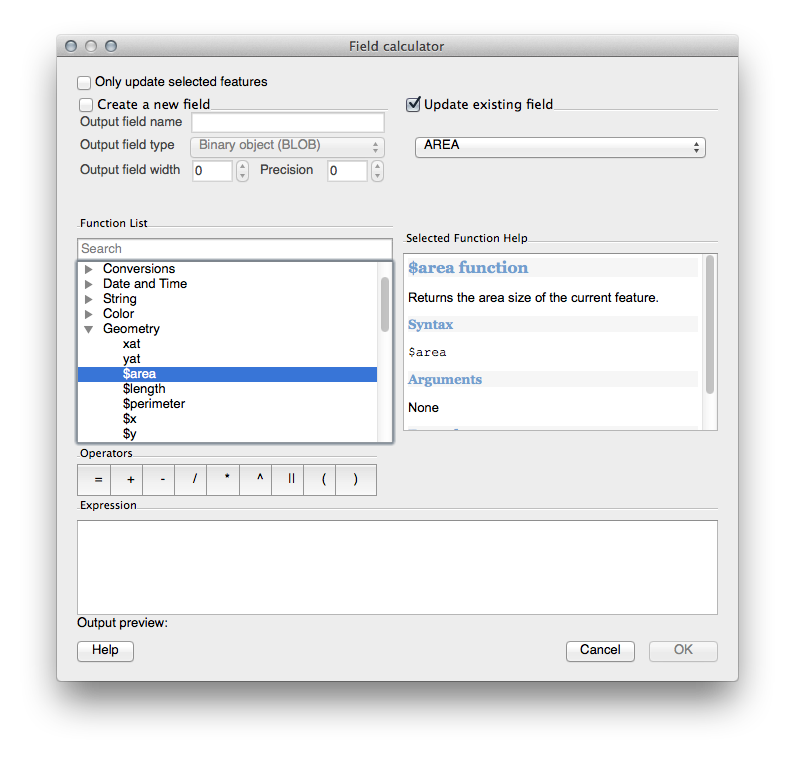Screen dimensions: 795x760
Task: Select the $length function entry
Action: point(144,389)
